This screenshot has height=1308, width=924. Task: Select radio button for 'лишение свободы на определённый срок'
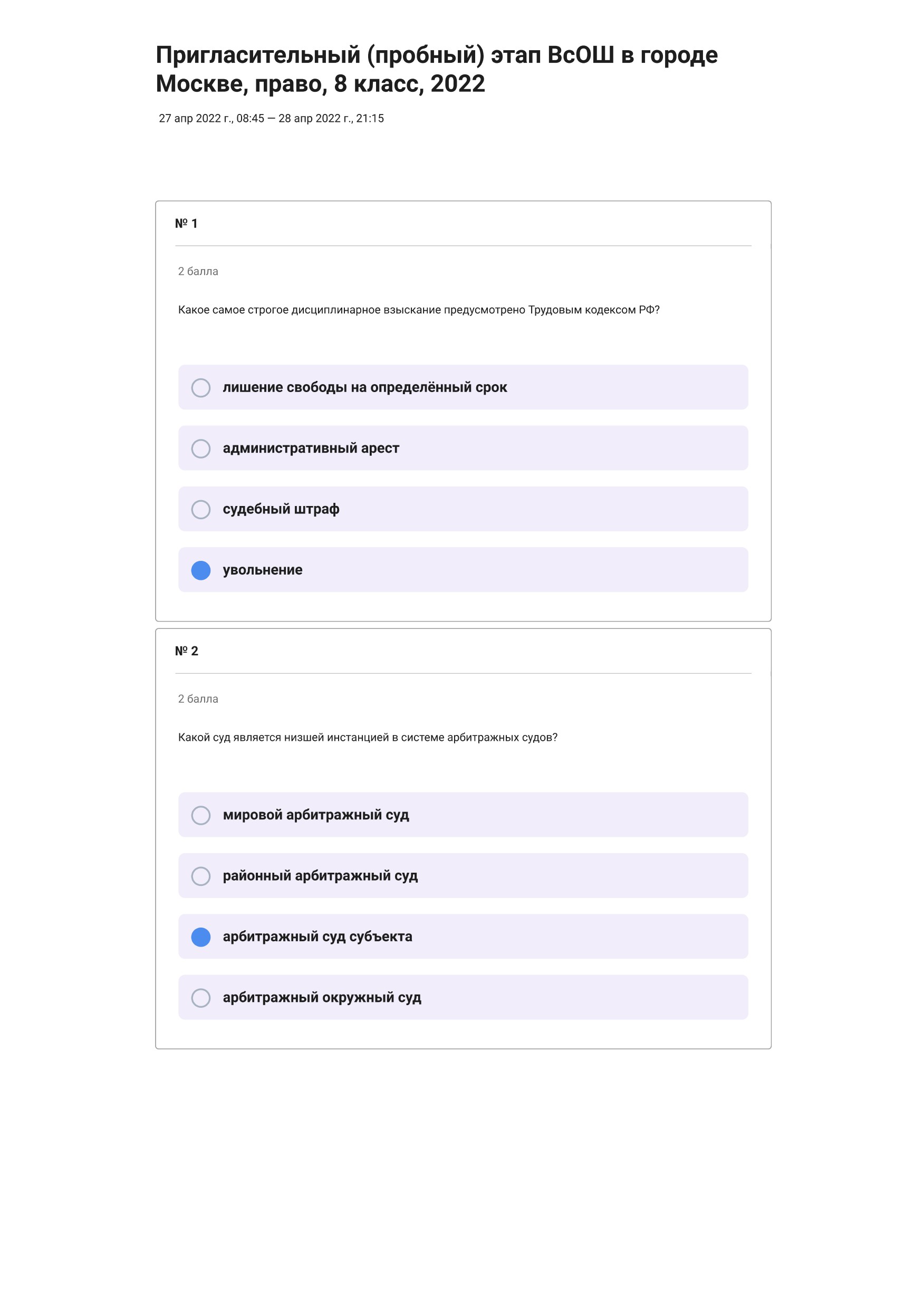200,387
